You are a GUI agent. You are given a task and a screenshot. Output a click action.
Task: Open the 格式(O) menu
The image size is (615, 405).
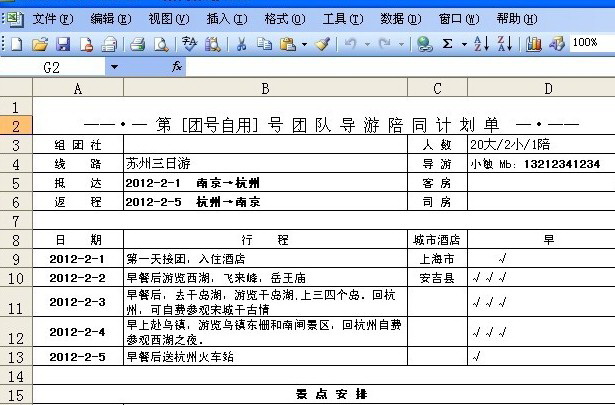click(285, 19)
